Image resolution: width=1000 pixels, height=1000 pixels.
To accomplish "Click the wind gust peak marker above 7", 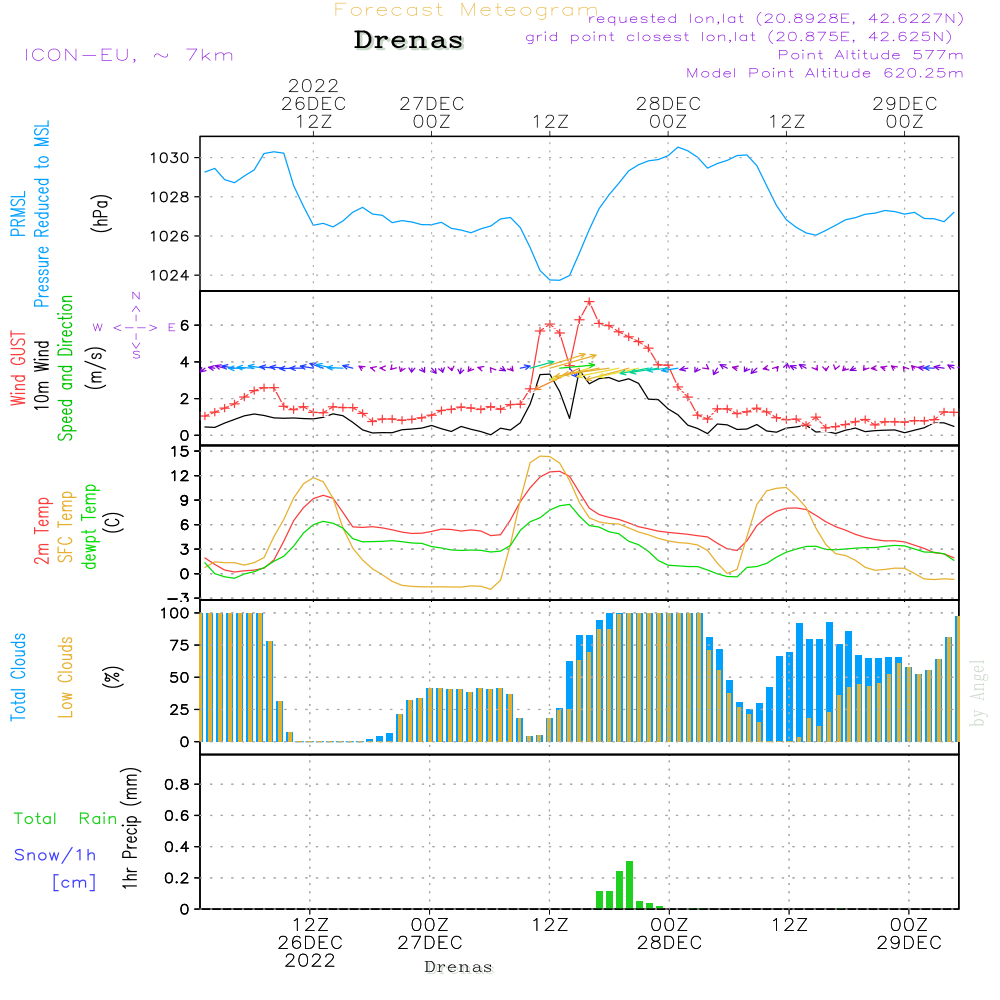I will (x=589, y=302).
